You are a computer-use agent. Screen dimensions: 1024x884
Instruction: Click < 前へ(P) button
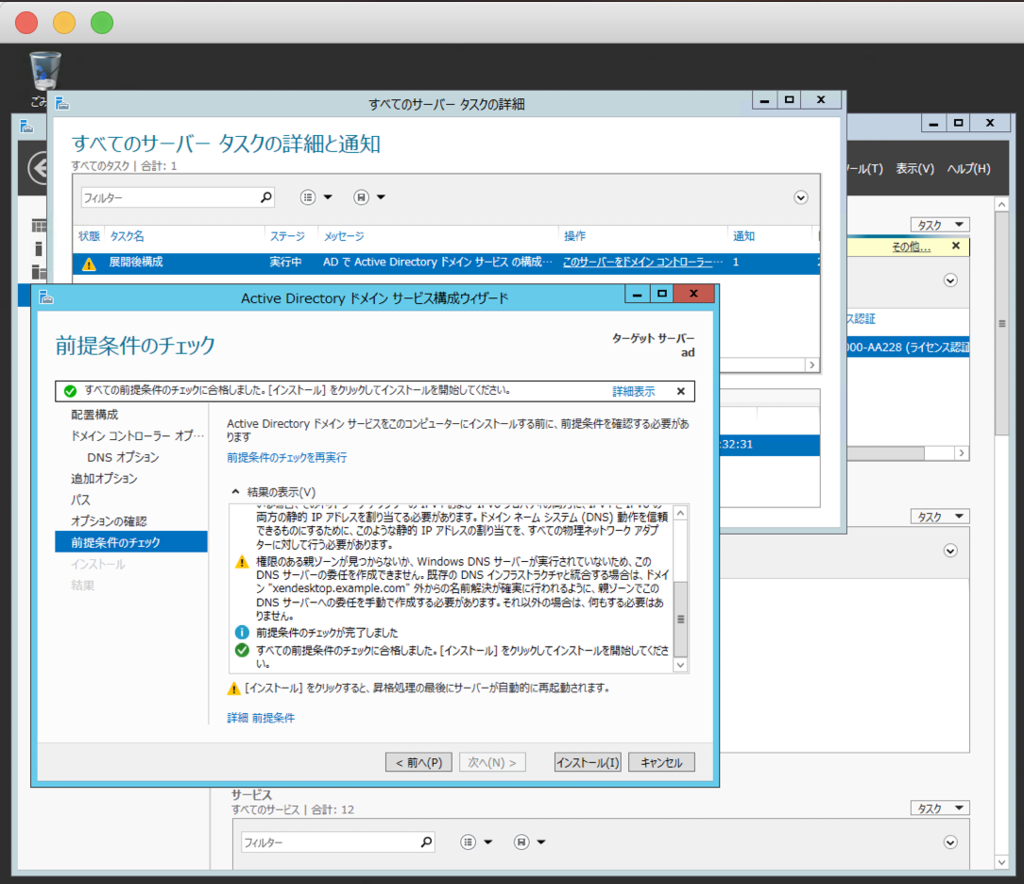(419, 762)
